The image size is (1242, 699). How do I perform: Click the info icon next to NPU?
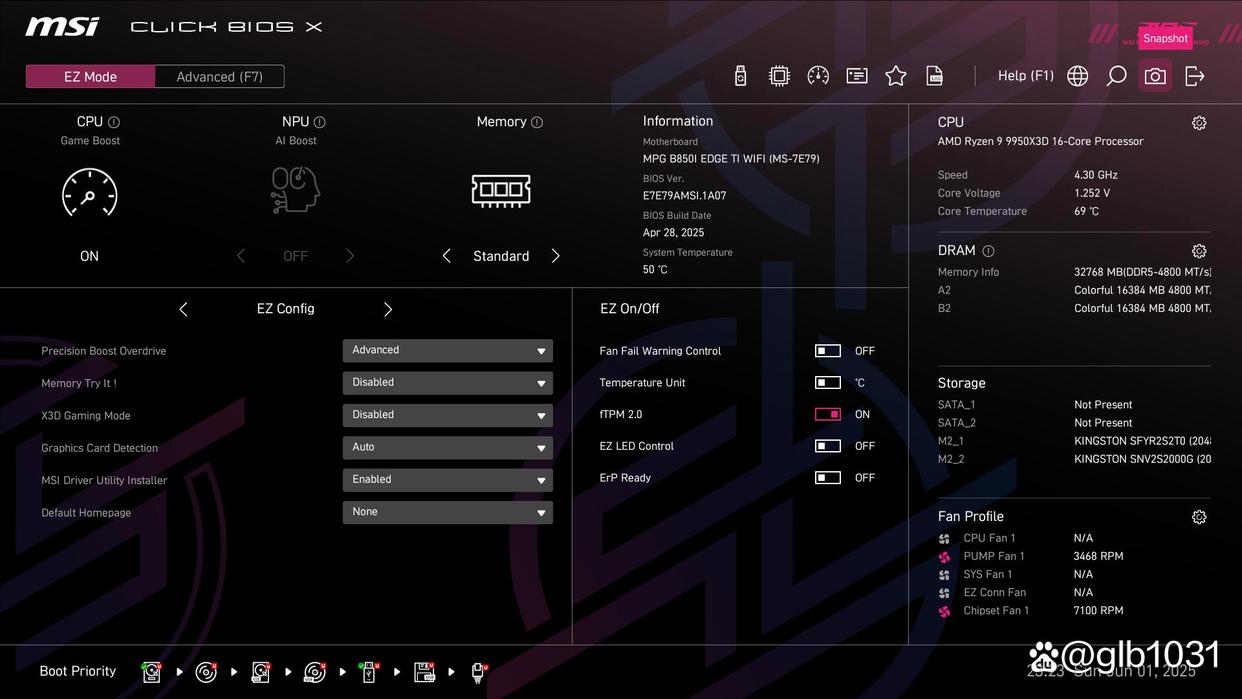point(320,122)
